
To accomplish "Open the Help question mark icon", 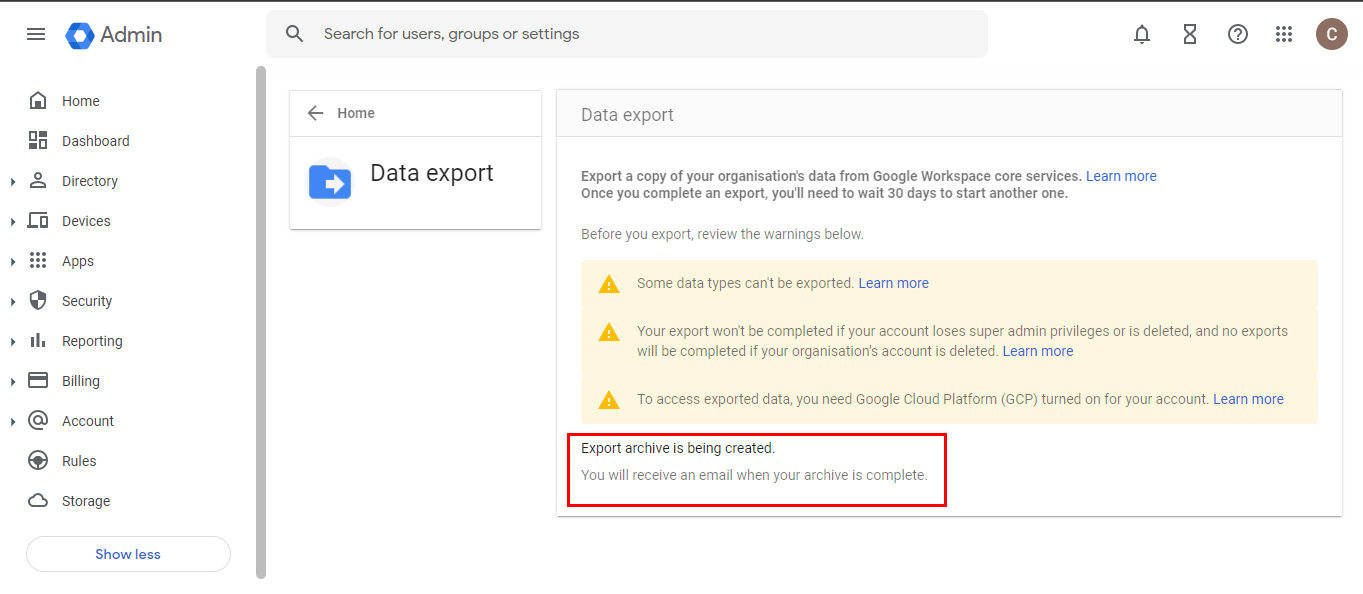I will (1238, 34).
